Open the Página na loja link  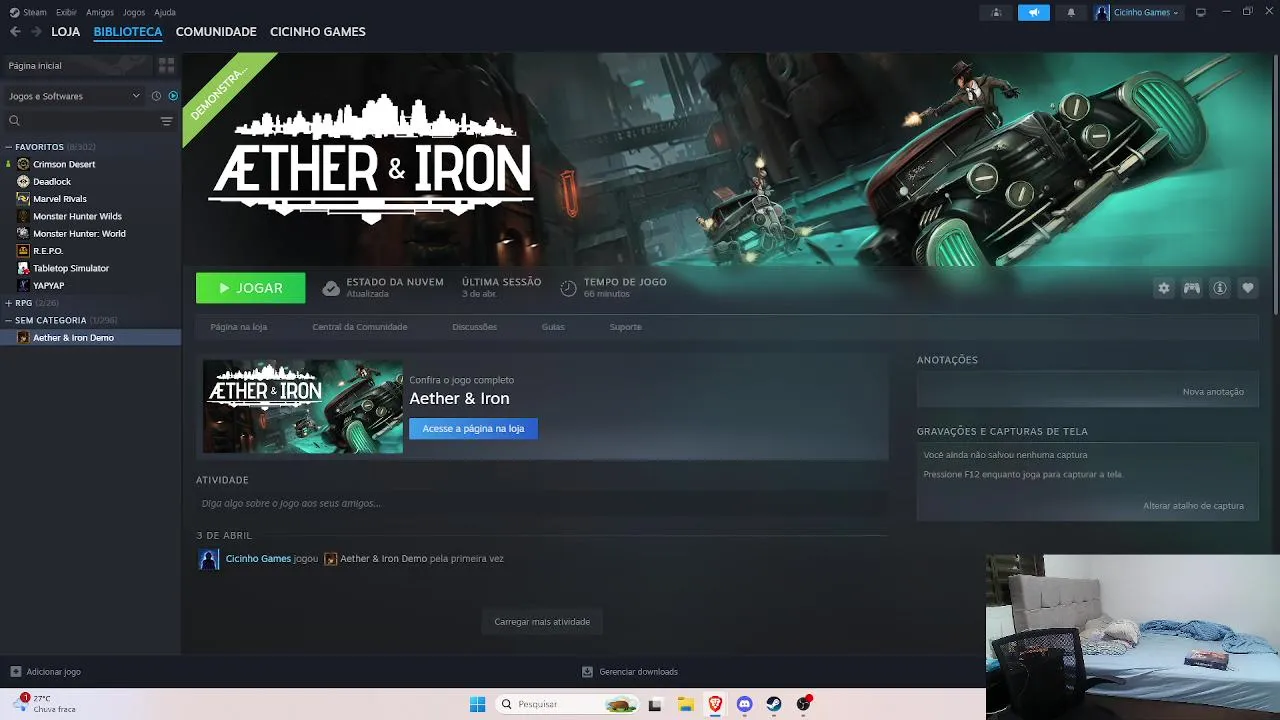(239, 327)
